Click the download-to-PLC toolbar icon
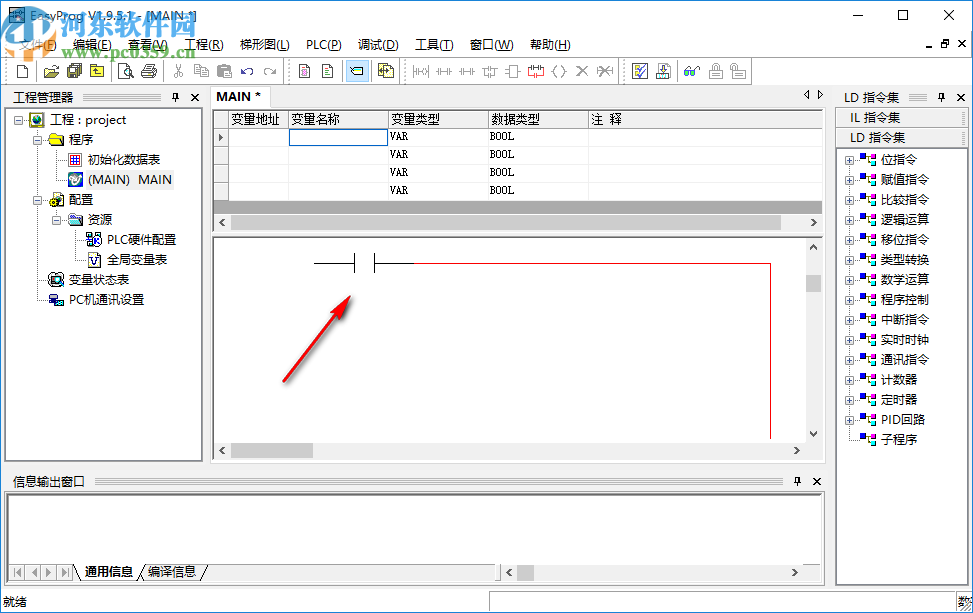This screenshot has width=973, height=613. pos(663,71)
